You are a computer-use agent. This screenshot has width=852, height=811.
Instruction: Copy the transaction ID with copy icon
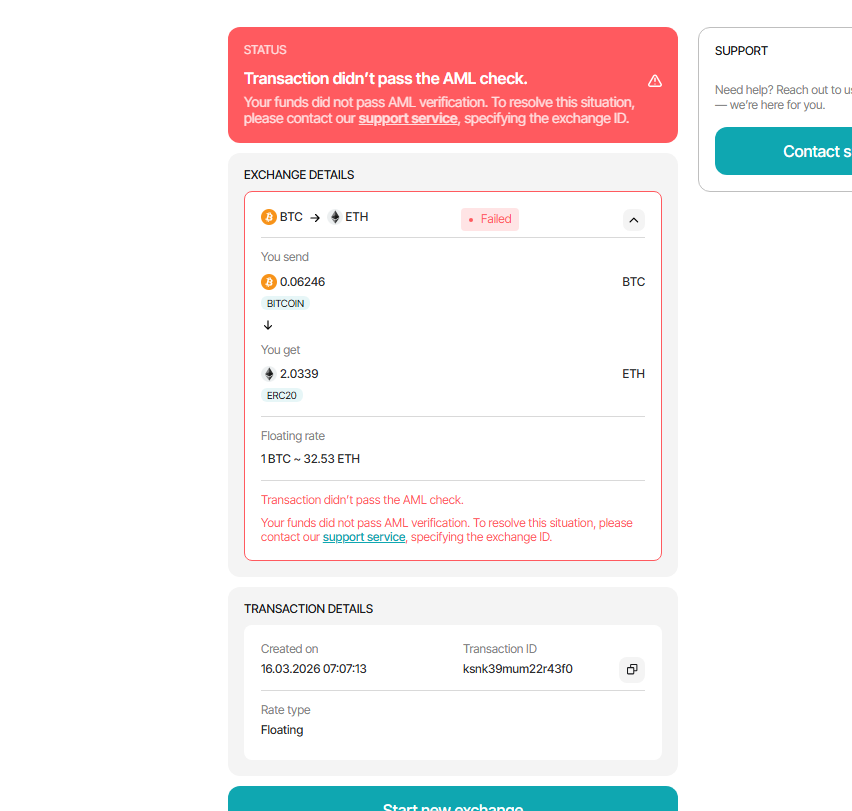(632, 669)
